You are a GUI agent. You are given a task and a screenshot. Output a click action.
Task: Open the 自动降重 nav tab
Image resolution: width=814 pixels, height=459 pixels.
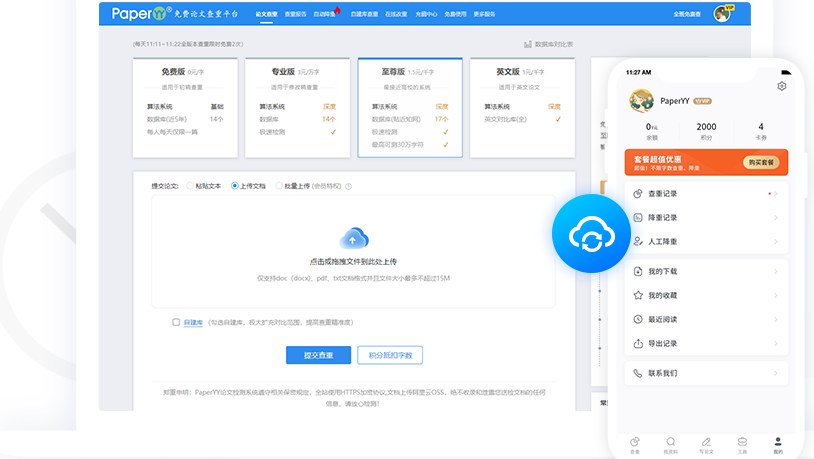click(325, 14)
